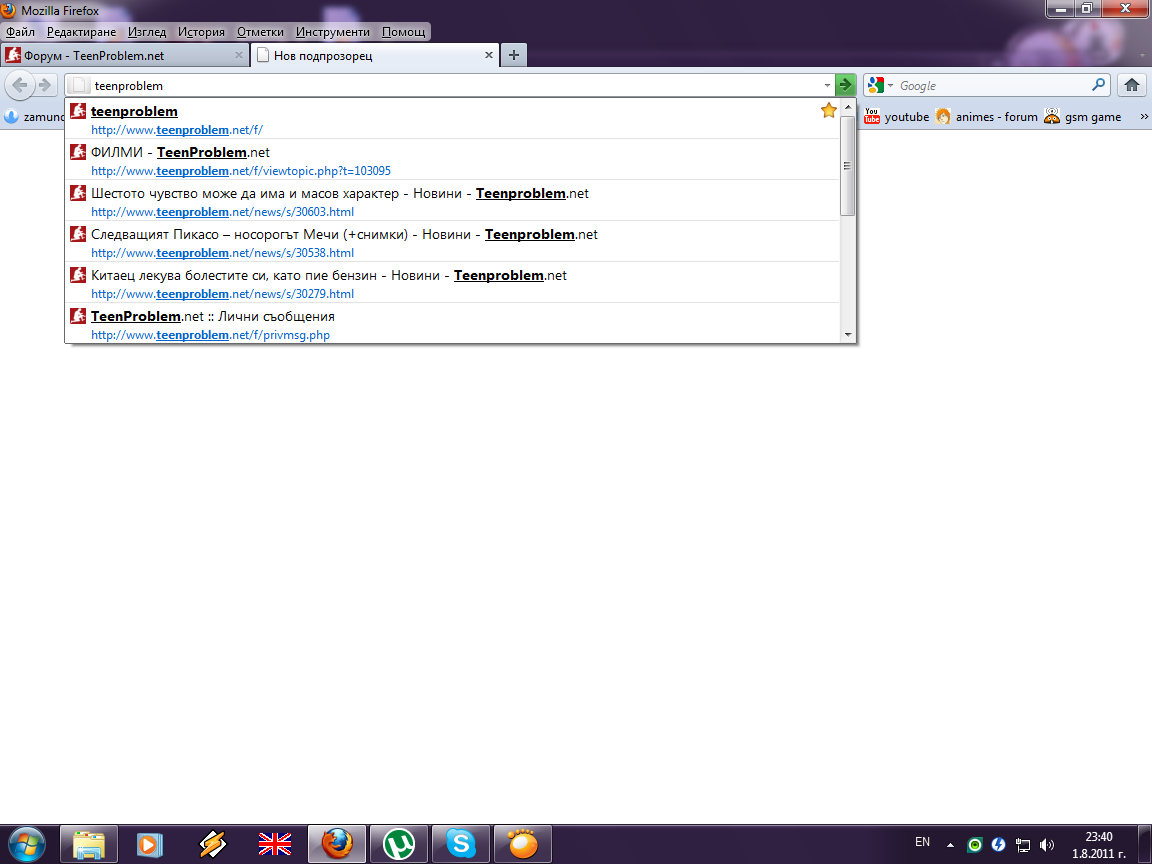This screenshot has width=1152, height=864.
Task: Open the animes - forum bookmark
Action: tap(987, 117)
